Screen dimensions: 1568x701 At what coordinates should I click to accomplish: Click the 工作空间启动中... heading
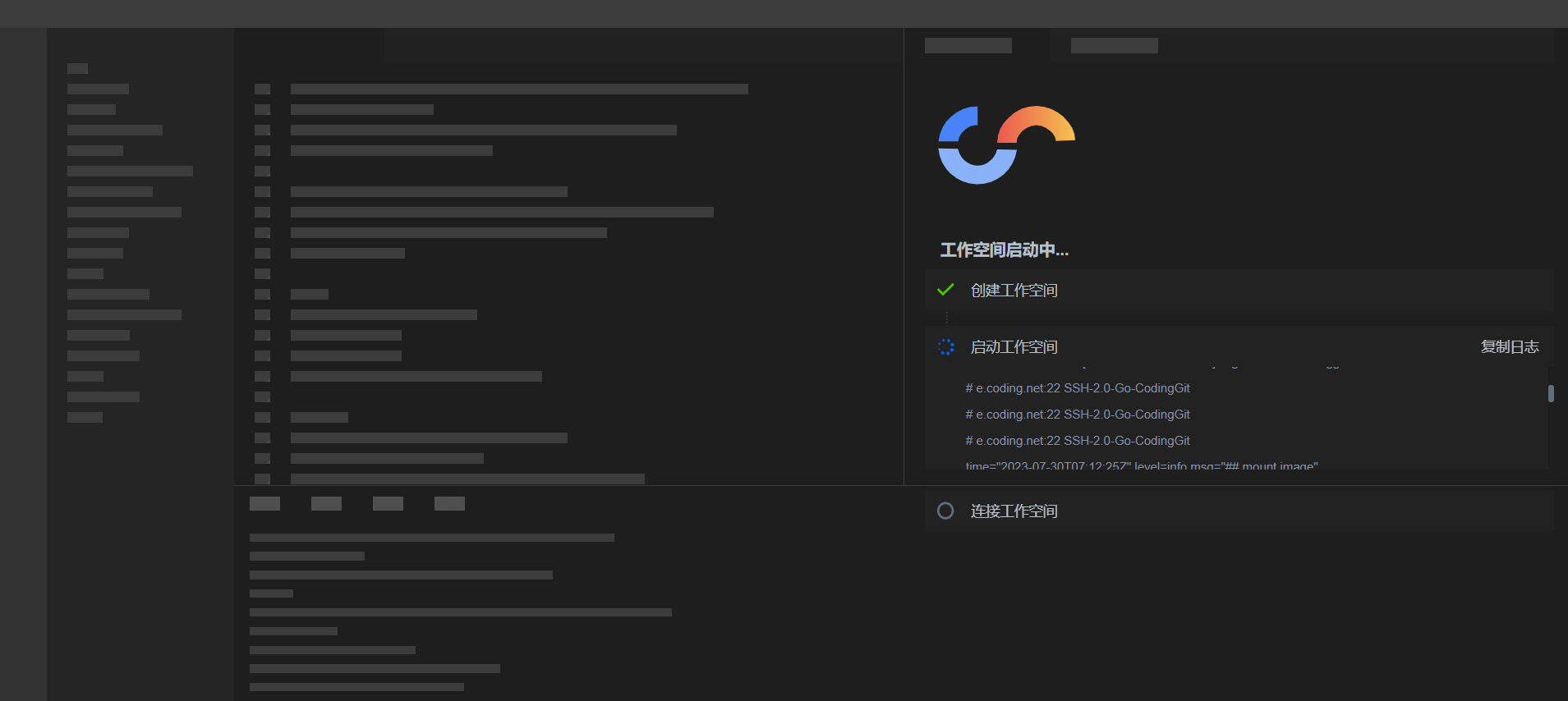pos(1005,250)
